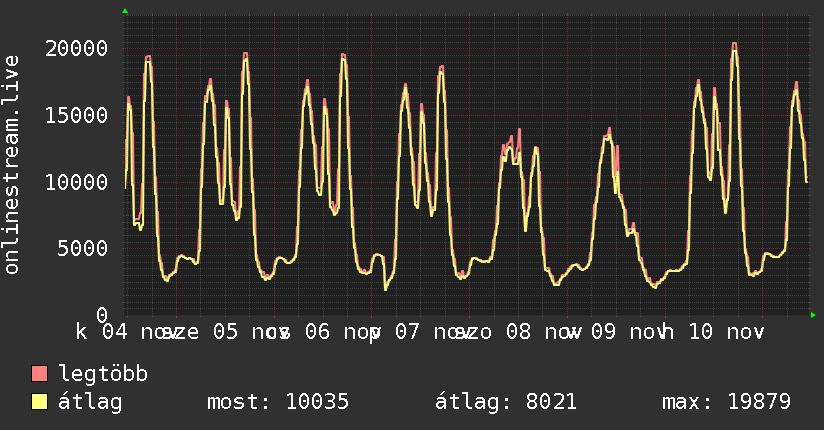Click the pink legtöbb legend swatch
This screenshot has height=430, width=824.
click(39, 374)
